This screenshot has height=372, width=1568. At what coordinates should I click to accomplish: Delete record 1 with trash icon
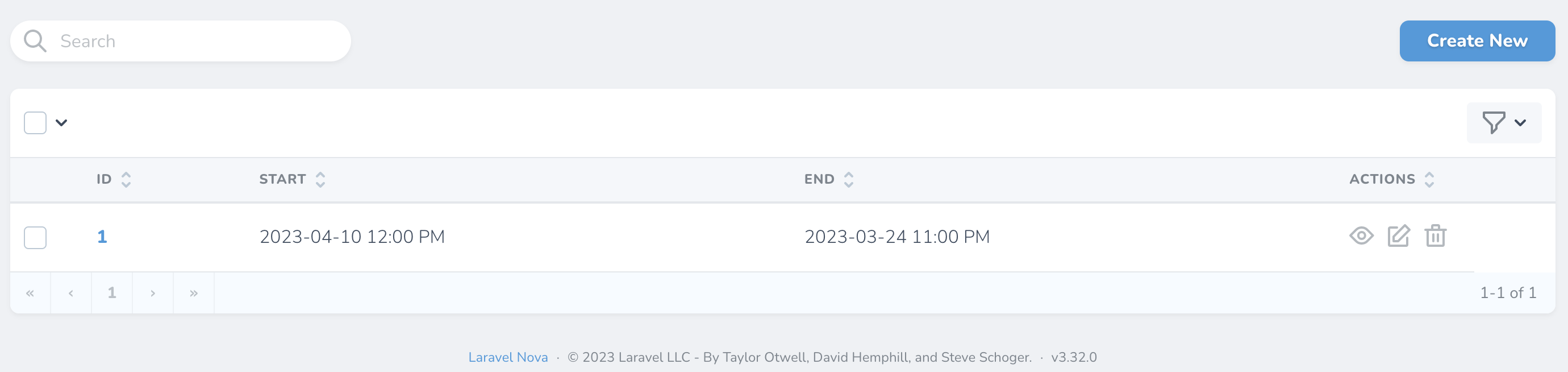tap(1435, 235)
